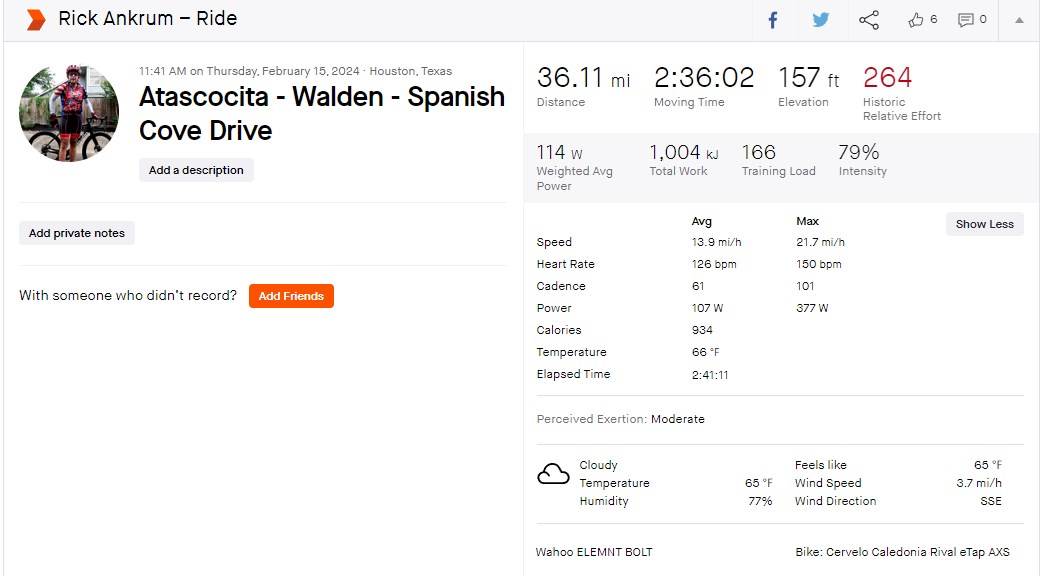Click the orange Add Friends button

(291, 296)
